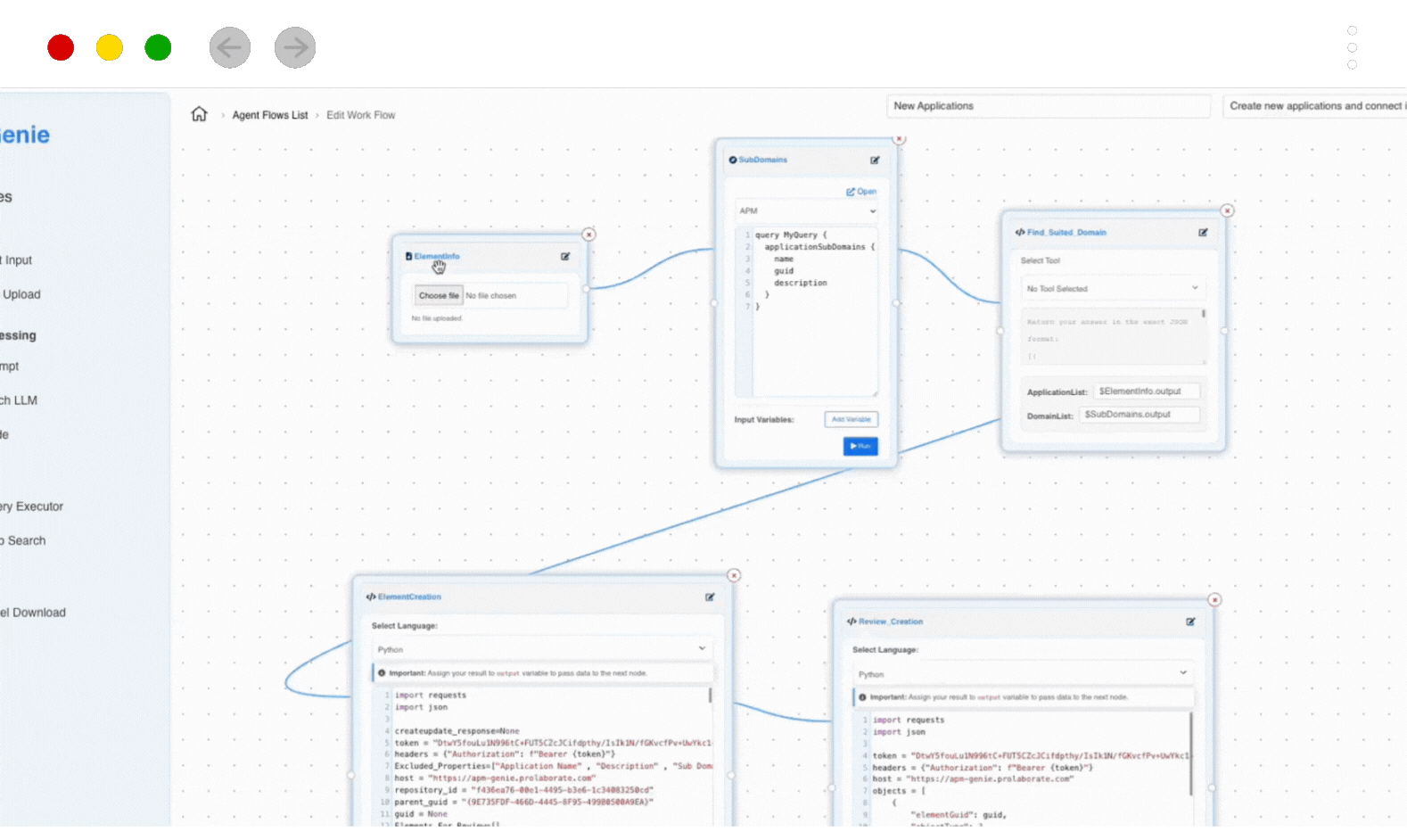This screenshot has height=840, width=1407.
Task: Close the Review_Creation node
Action: click(x=1214, y=600)
